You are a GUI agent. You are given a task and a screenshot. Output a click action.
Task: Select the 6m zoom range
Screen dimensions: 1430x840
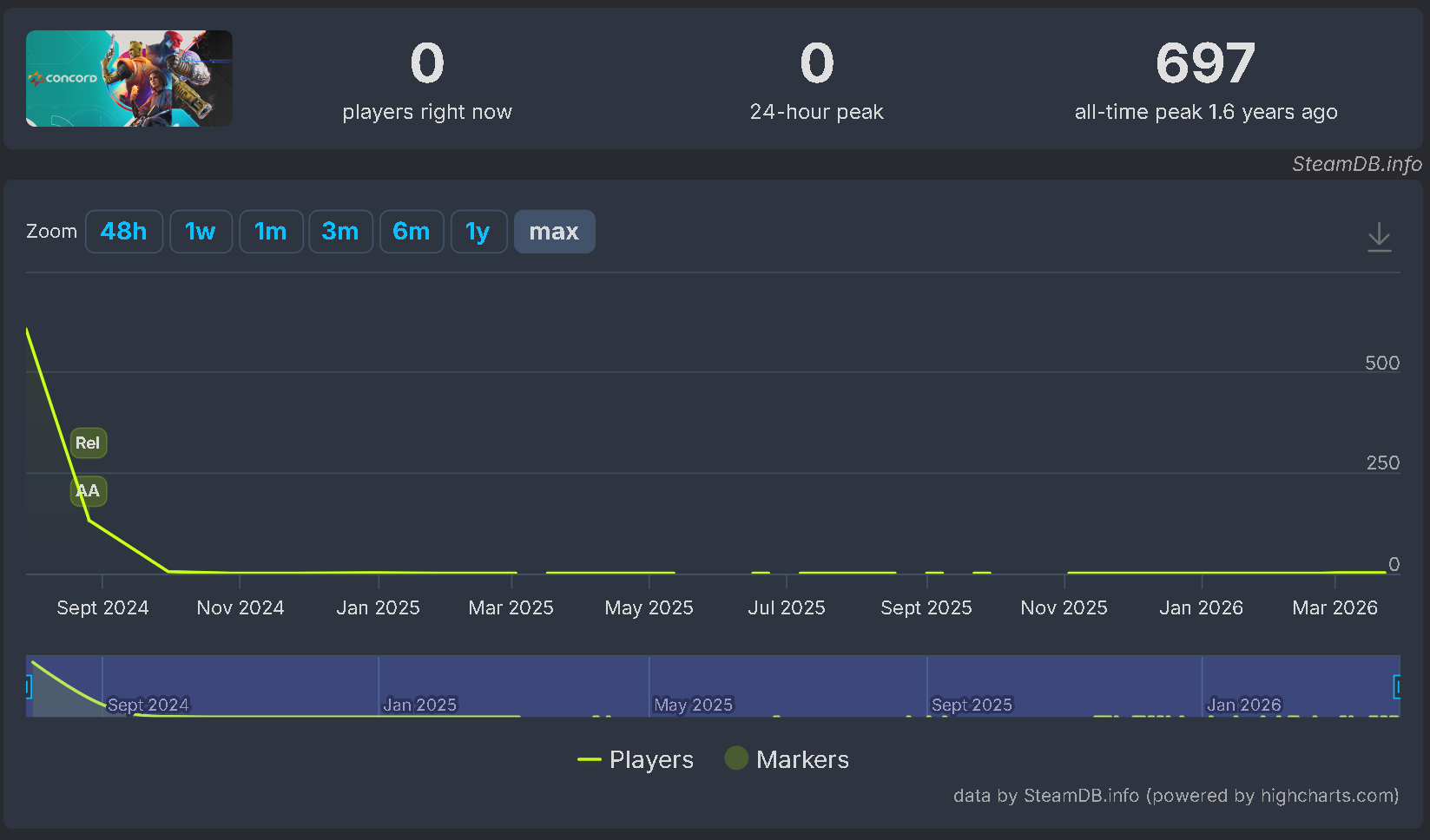(x=412, y=232)
